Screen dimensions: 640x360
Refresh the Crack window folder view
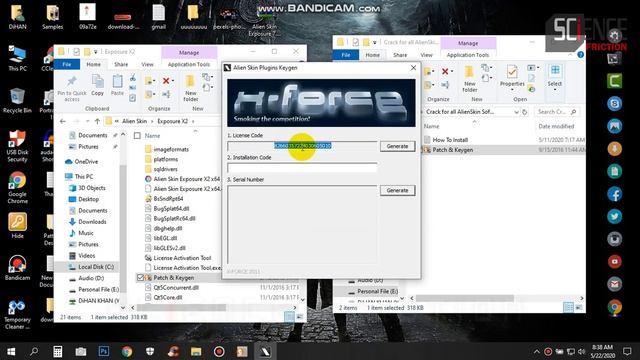pos(525,112)
